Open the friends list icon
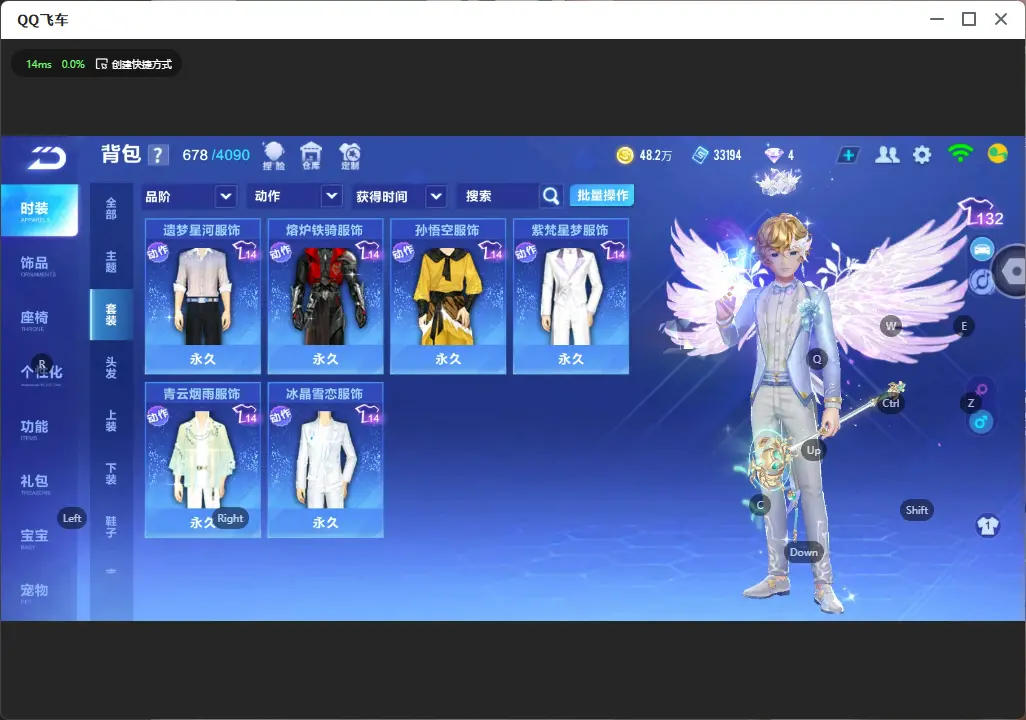Viewport: 1026px width, 720px height. tap(887, 155)
